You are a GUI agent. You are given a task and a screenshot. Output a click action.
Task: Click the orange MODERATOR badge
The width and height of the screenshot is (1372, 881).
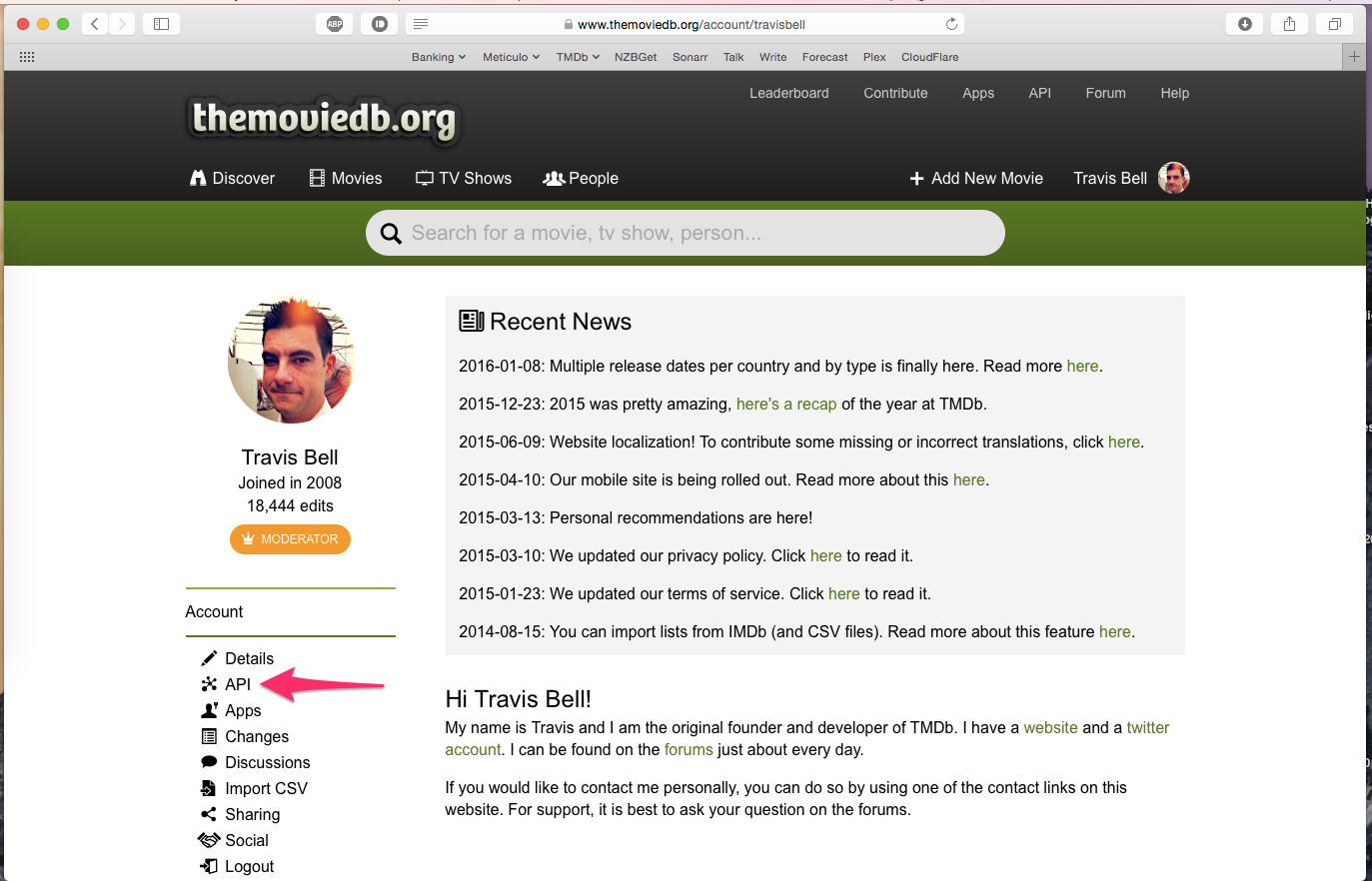290,539
